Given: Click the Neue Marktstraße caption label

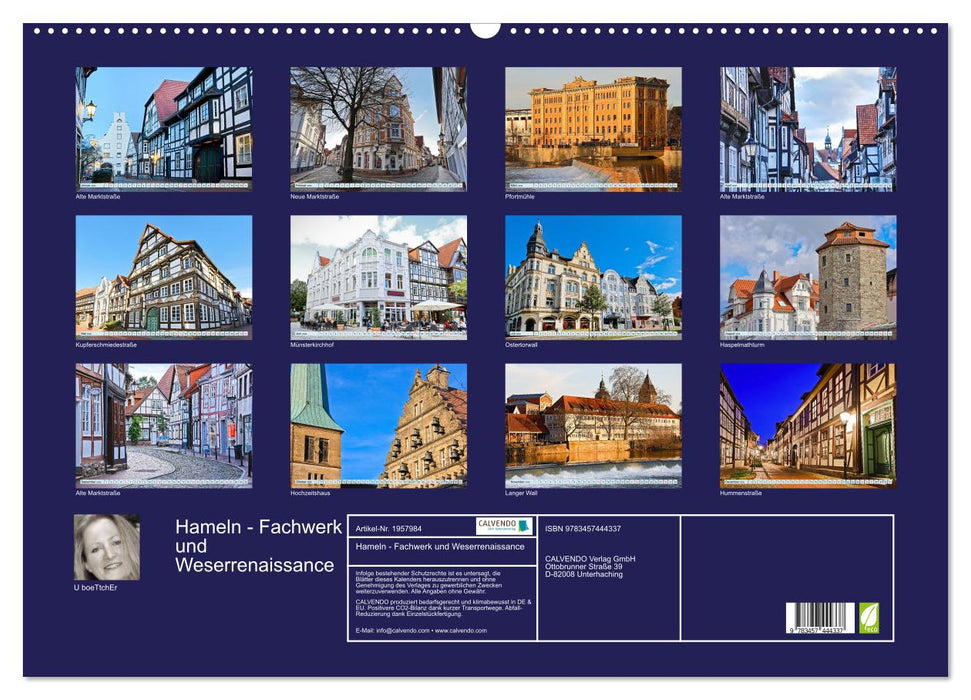Looking at the screenshot, I should 313,197.
